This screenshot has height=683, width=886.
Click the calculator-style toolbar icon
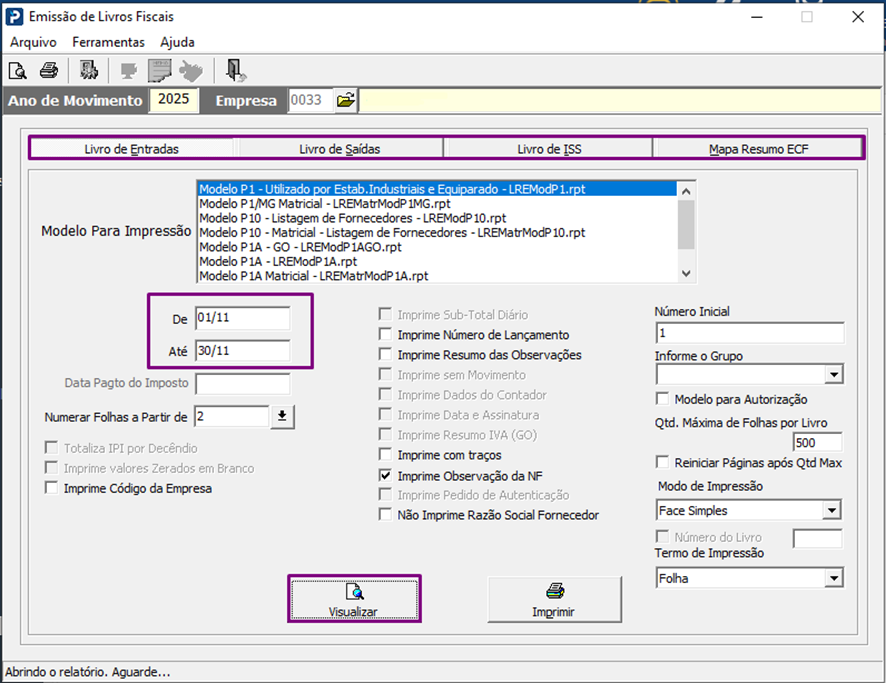[x=88, y=71]
